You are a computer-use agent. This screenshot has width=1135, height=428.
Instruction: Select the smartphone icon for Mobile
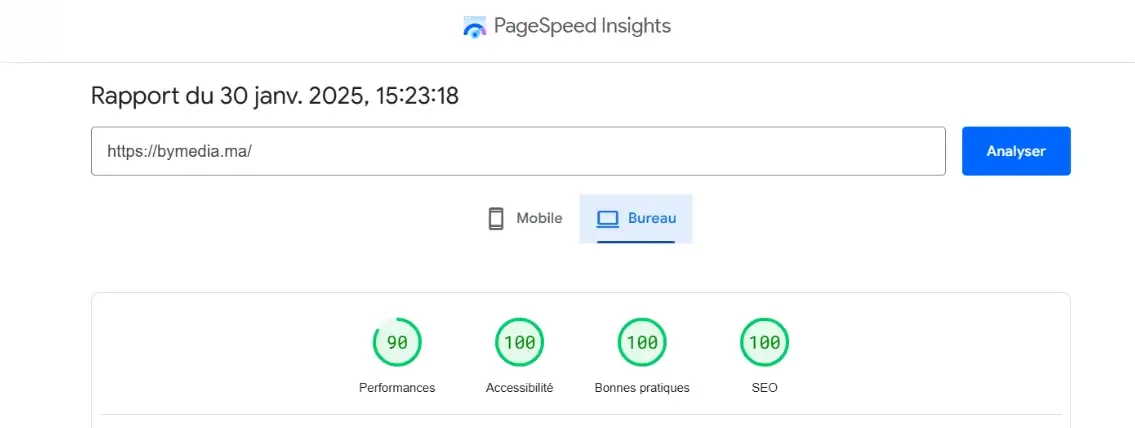coord(496,219)
